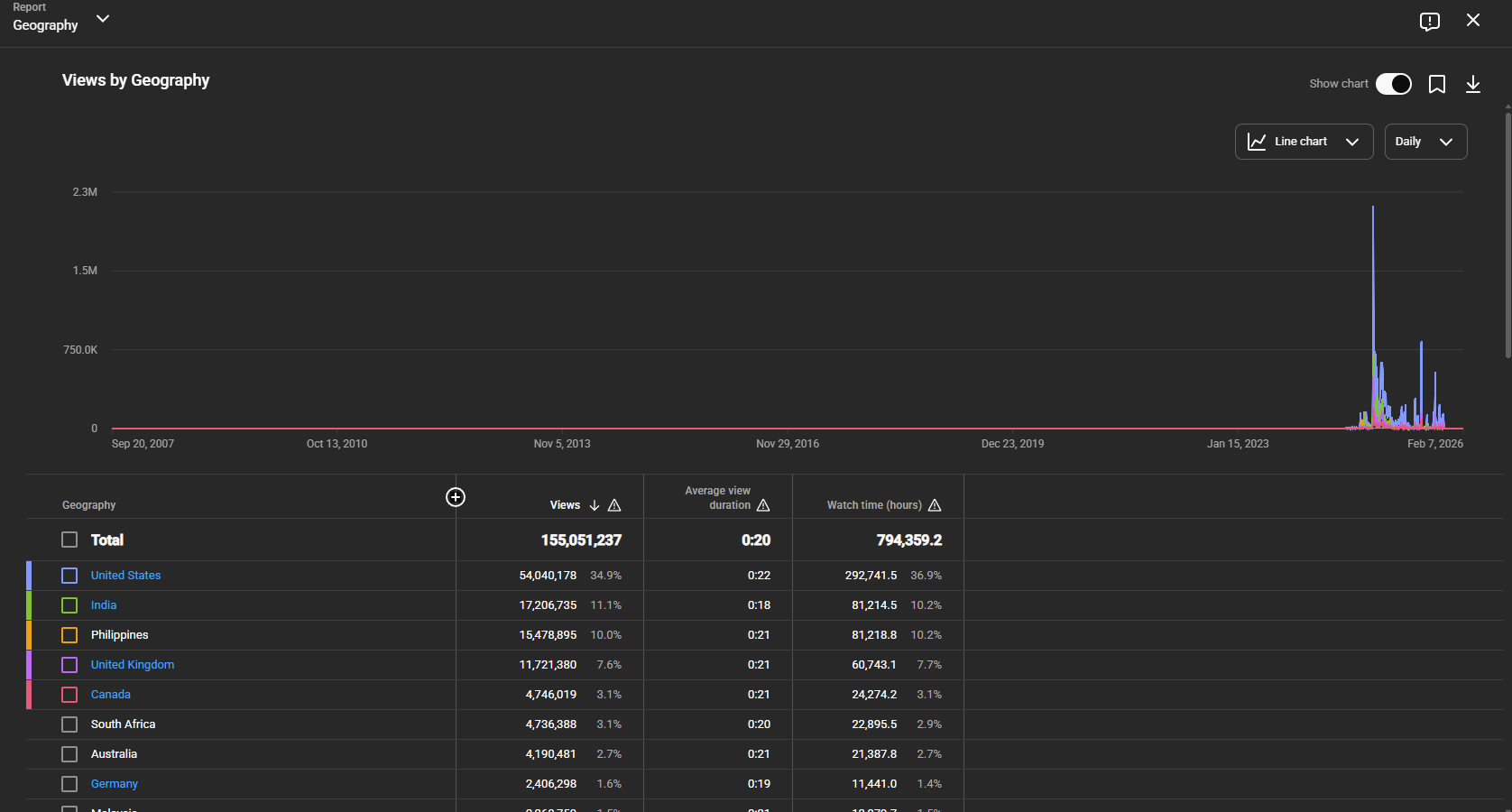The height and width of the screenshot is (812, 1512).
Task: Tick the South Africa checkbox
Action: [69, 724]
